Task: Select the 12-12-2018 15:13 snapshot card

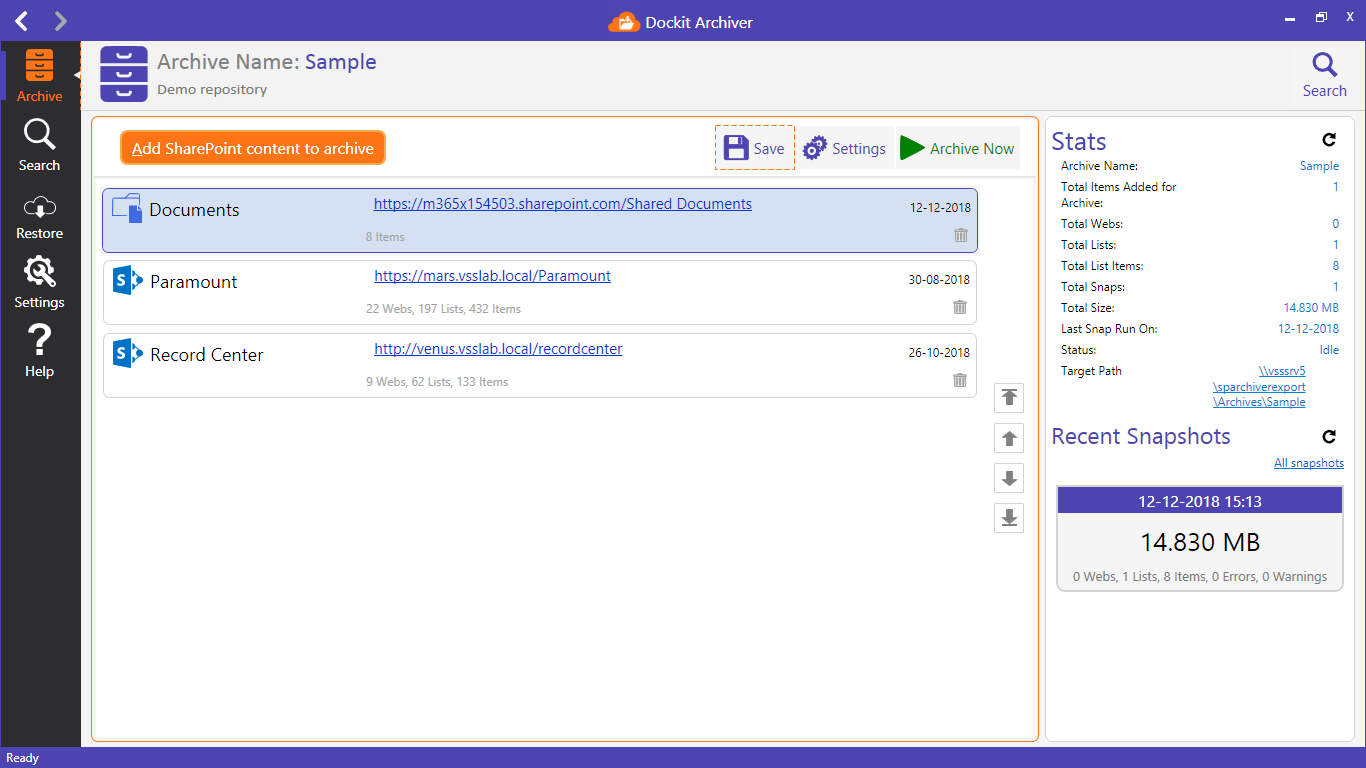Action: click(1200, 539)
